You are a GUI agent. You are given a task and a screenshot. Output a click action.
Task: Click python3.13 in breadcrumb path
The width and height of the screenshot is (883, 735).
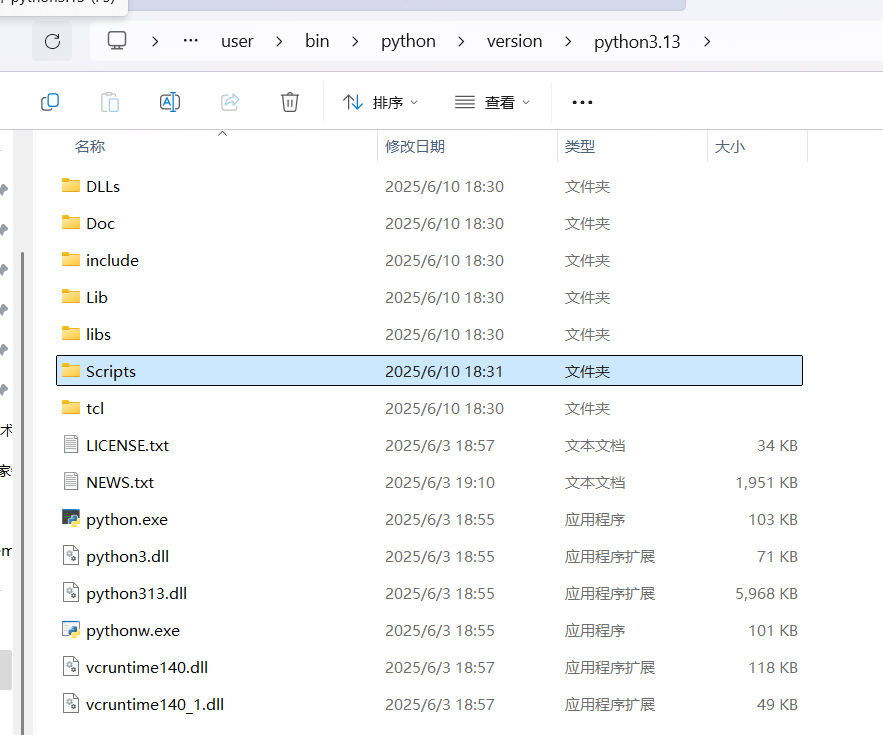tap(637, 41)
